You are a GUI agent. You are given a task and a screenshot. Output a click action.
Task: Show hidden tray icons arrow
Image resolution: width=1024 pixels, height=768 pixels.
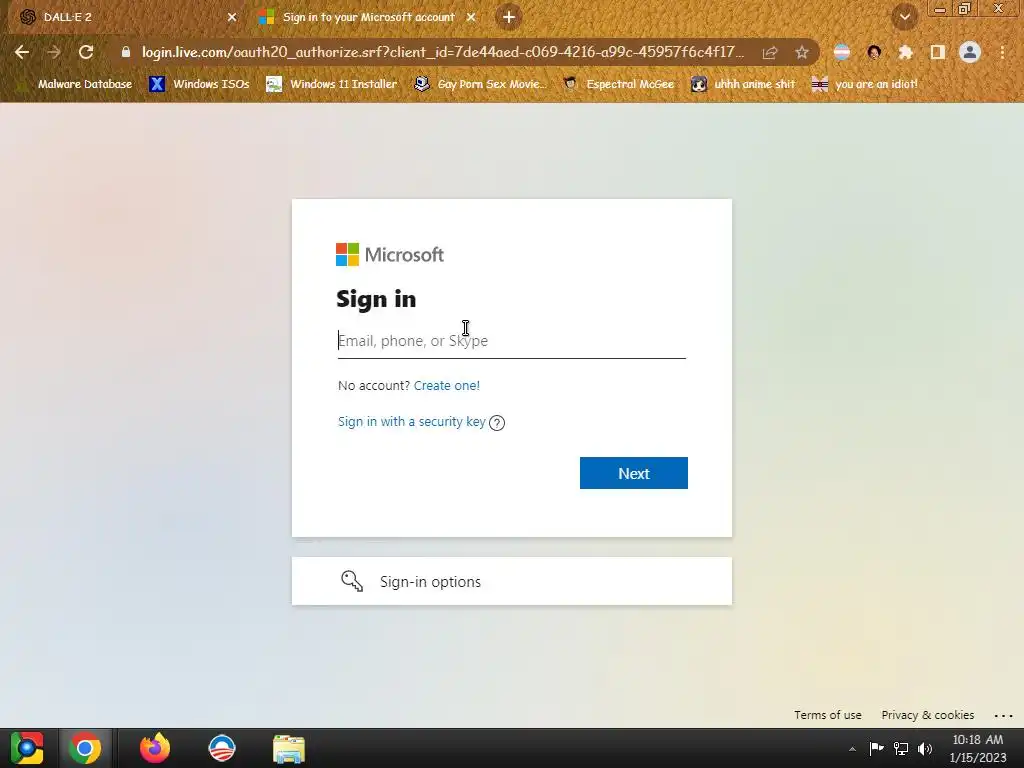pos(852,749)
